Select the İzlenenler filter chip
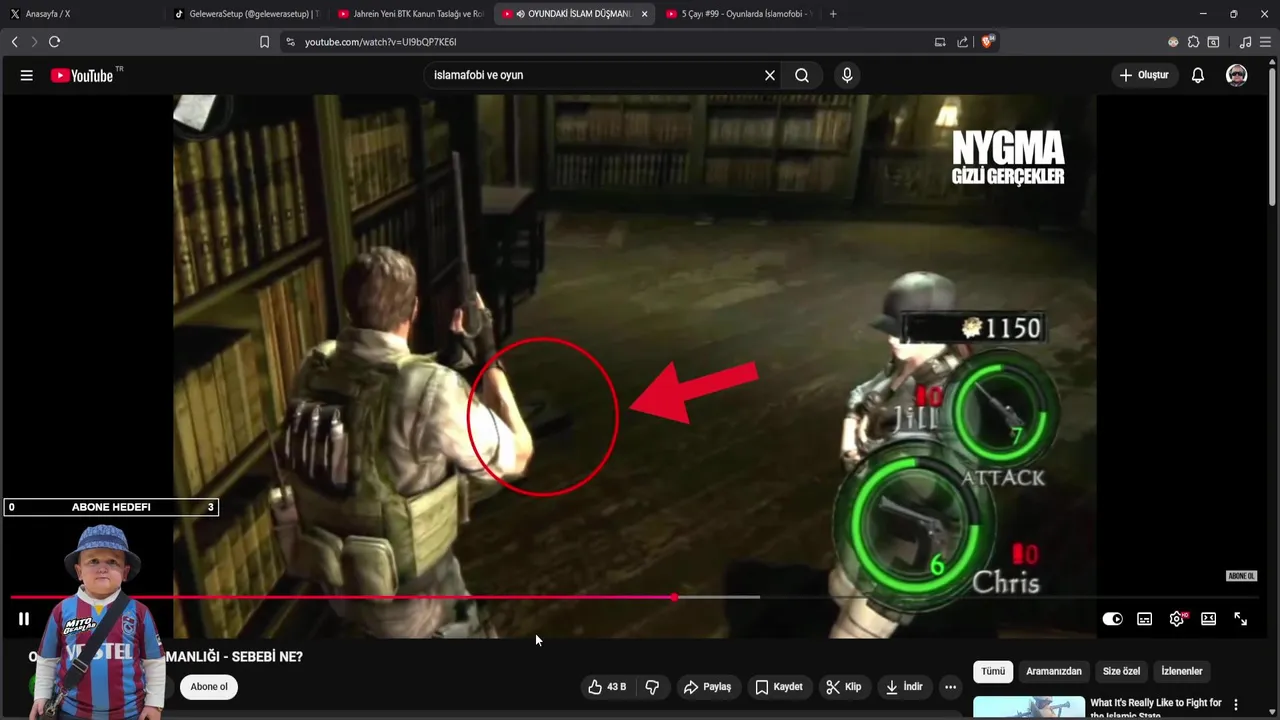Screen dimensions: 1280x720 [1182, 672]
